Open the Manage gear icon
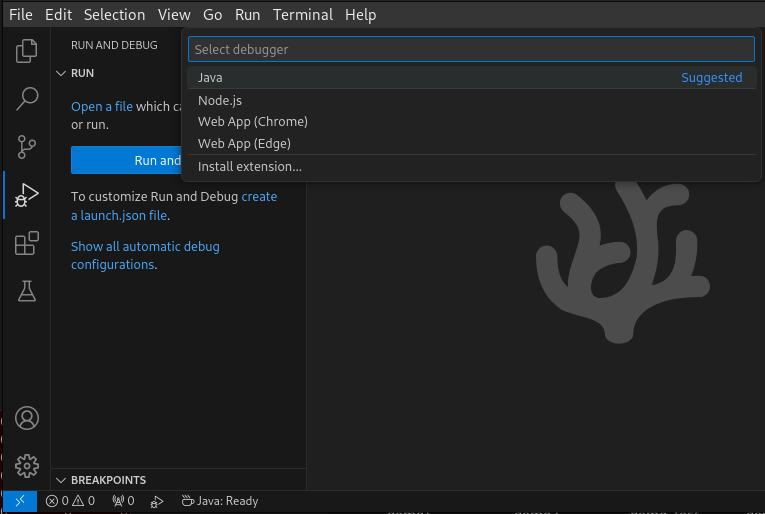Screen dimensions: 765x514 point(26,466)
